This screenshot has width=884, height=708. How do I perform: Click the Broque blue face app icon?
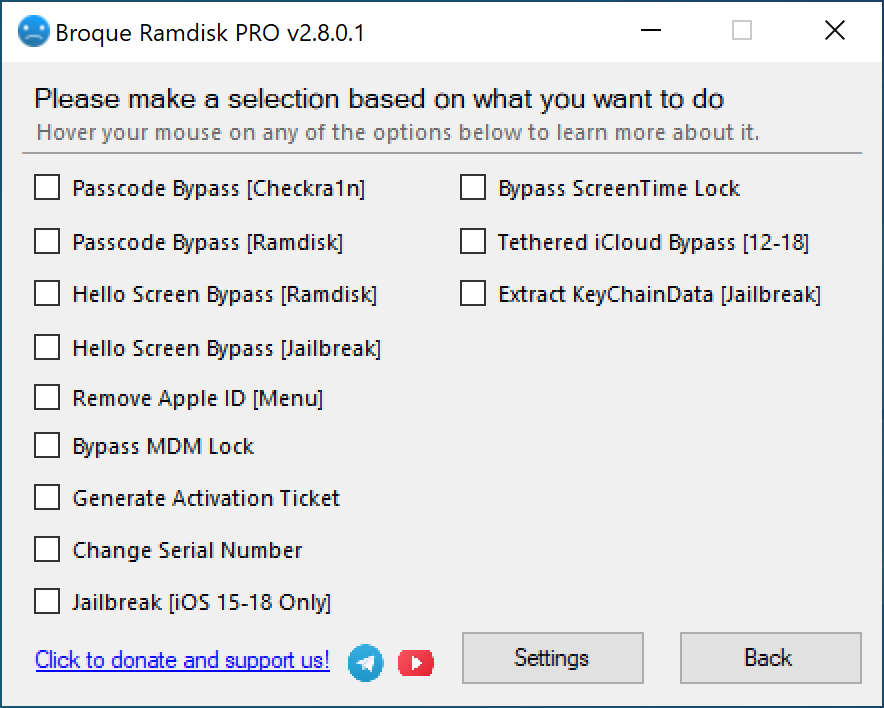click(34, 32)
